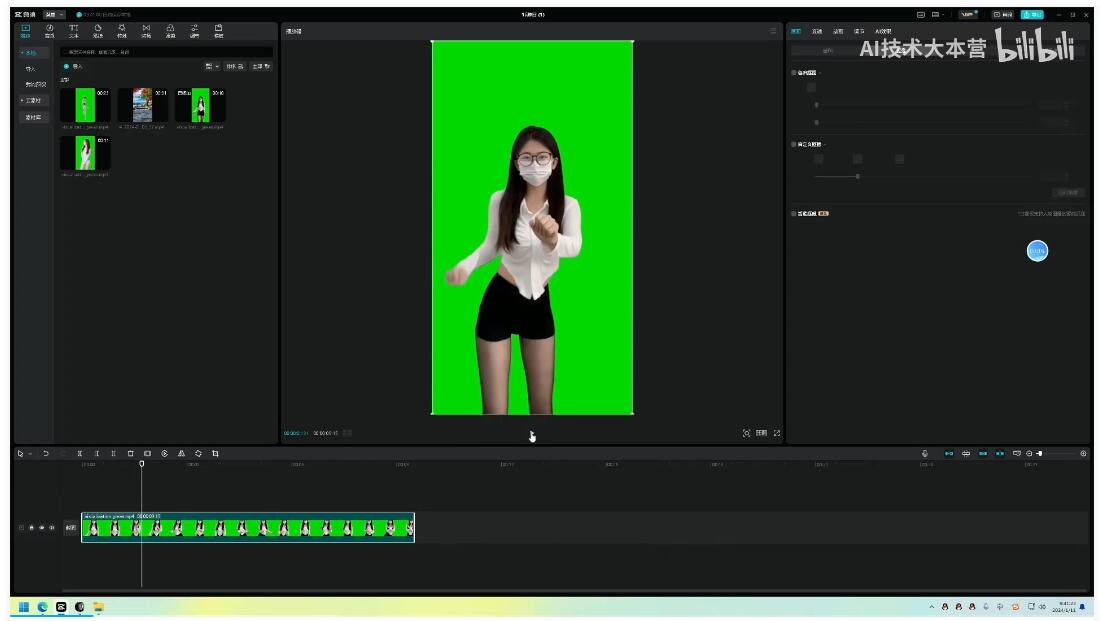The height and width of the screenshot is (621, 1101).
Task: Open the Text tool tab
Action: [x=73, y=30]
